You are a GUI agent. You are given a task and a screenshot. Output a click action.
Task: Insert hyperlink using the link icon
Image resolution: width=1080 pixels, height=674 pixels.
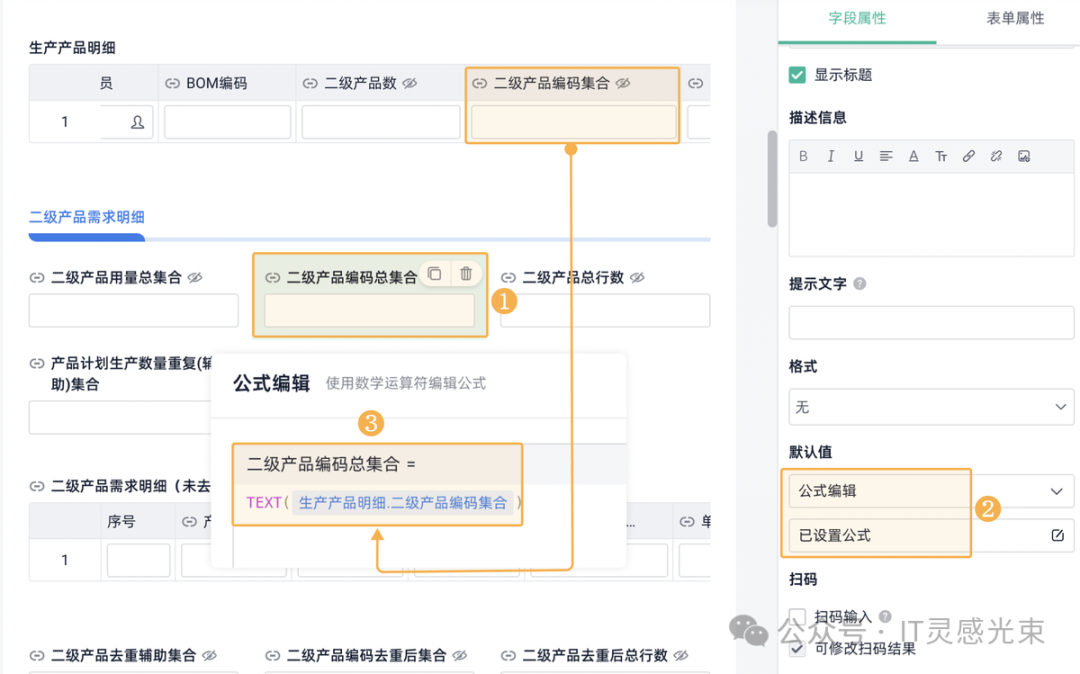968,157
